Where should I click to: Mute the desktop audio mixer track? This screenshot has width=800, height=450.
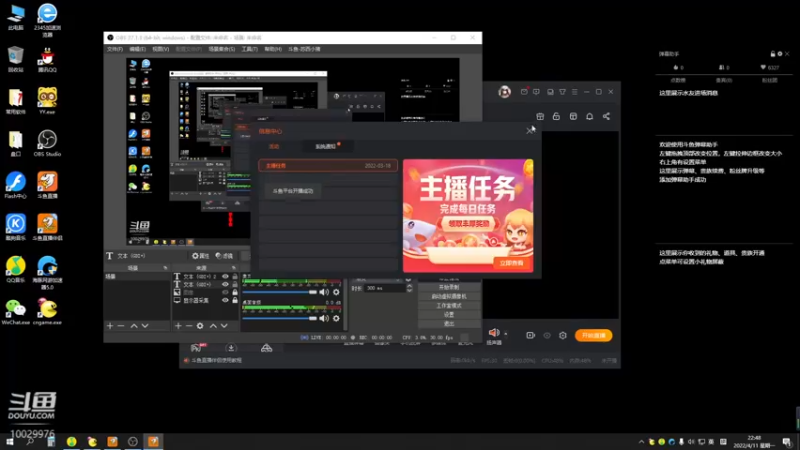324,318
